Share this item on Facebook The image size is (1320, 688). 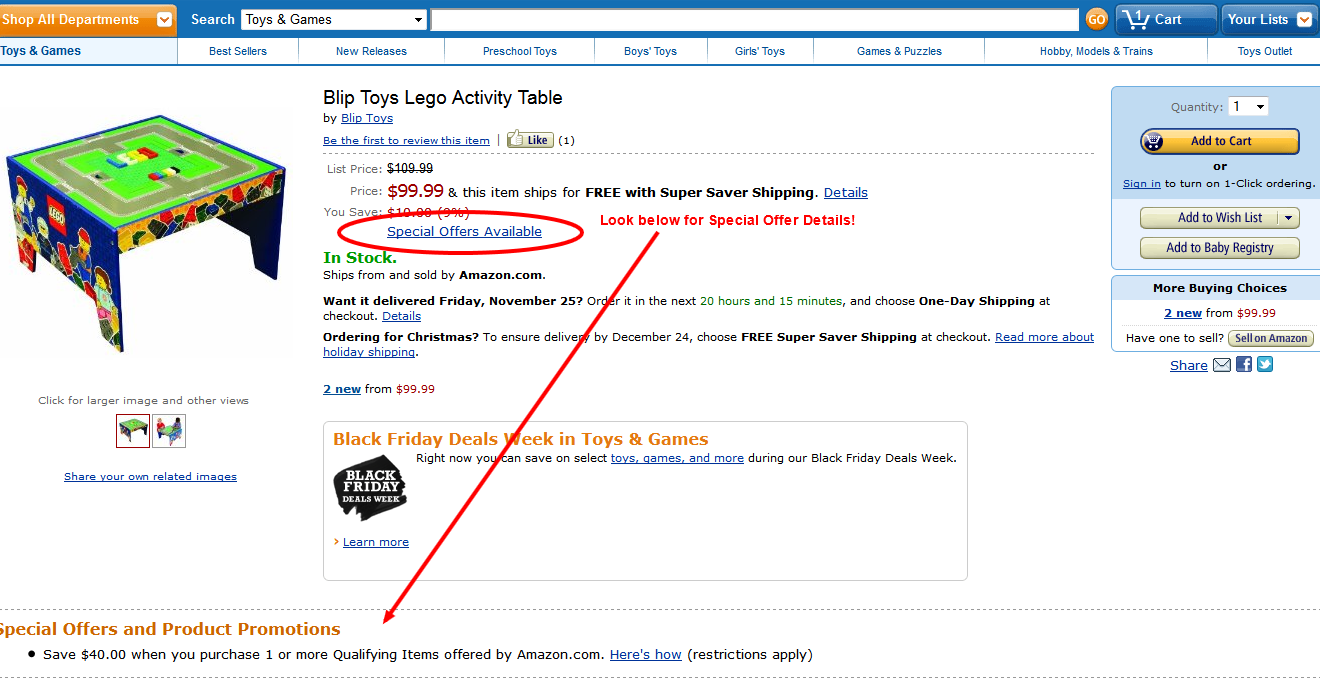(x=1244, y=365)
